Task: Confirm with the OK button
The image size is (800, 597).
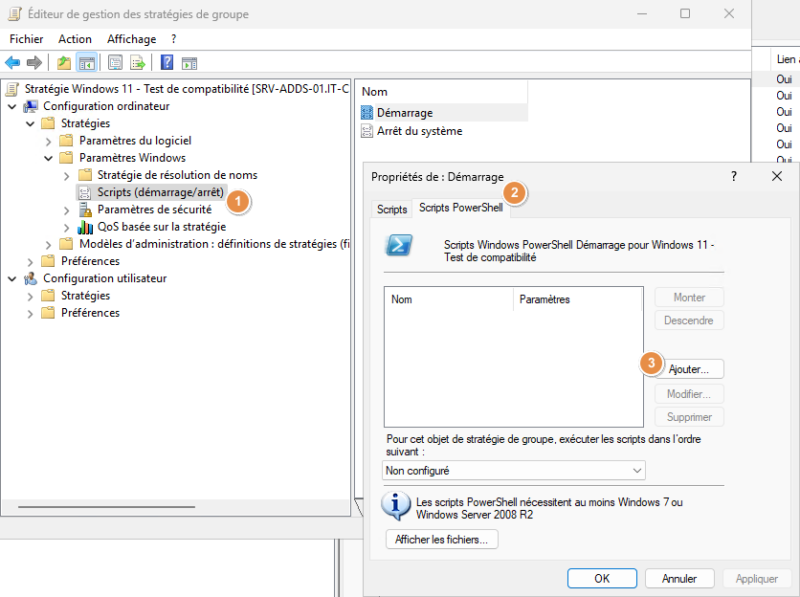Action: pyautogui.click(x=602, y=579)
